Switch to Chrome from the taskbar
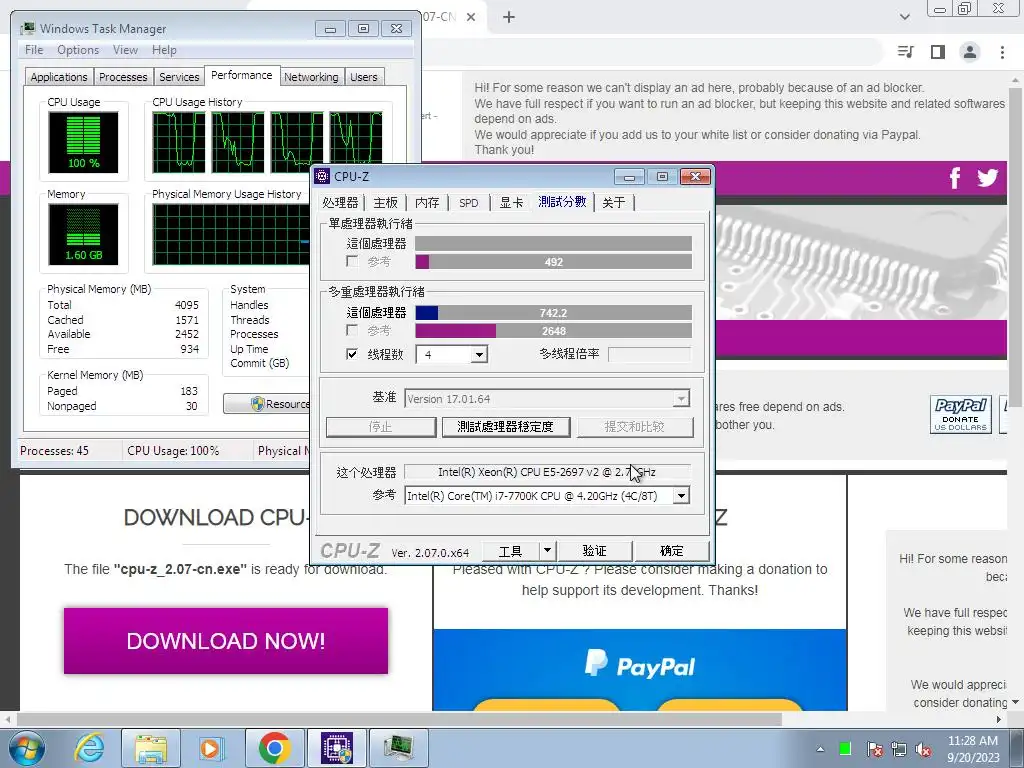1024x768 pixels. point(274,748)
